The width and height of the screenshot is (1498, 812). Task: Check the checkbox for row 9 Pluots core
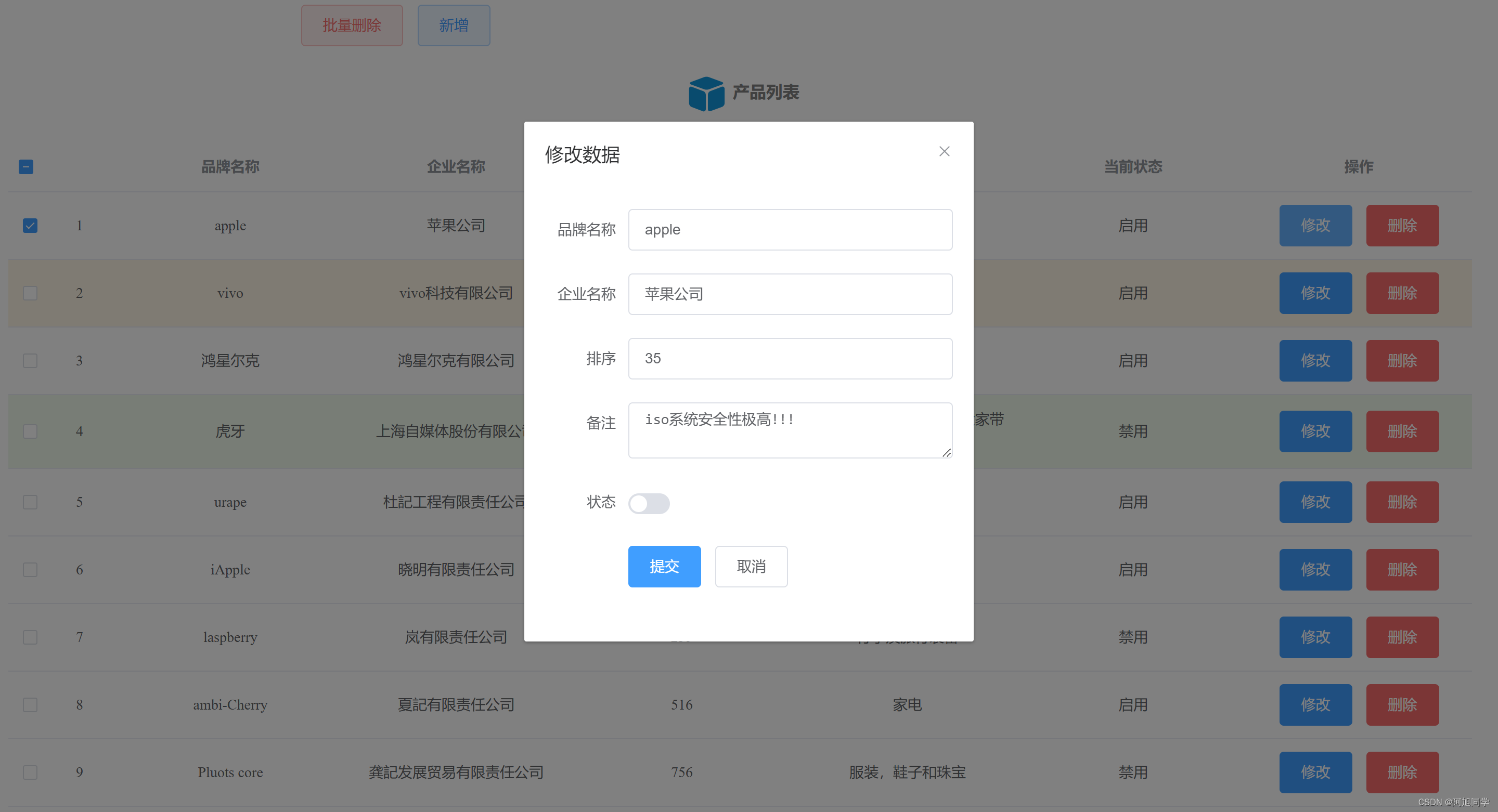tap(30, 772)
